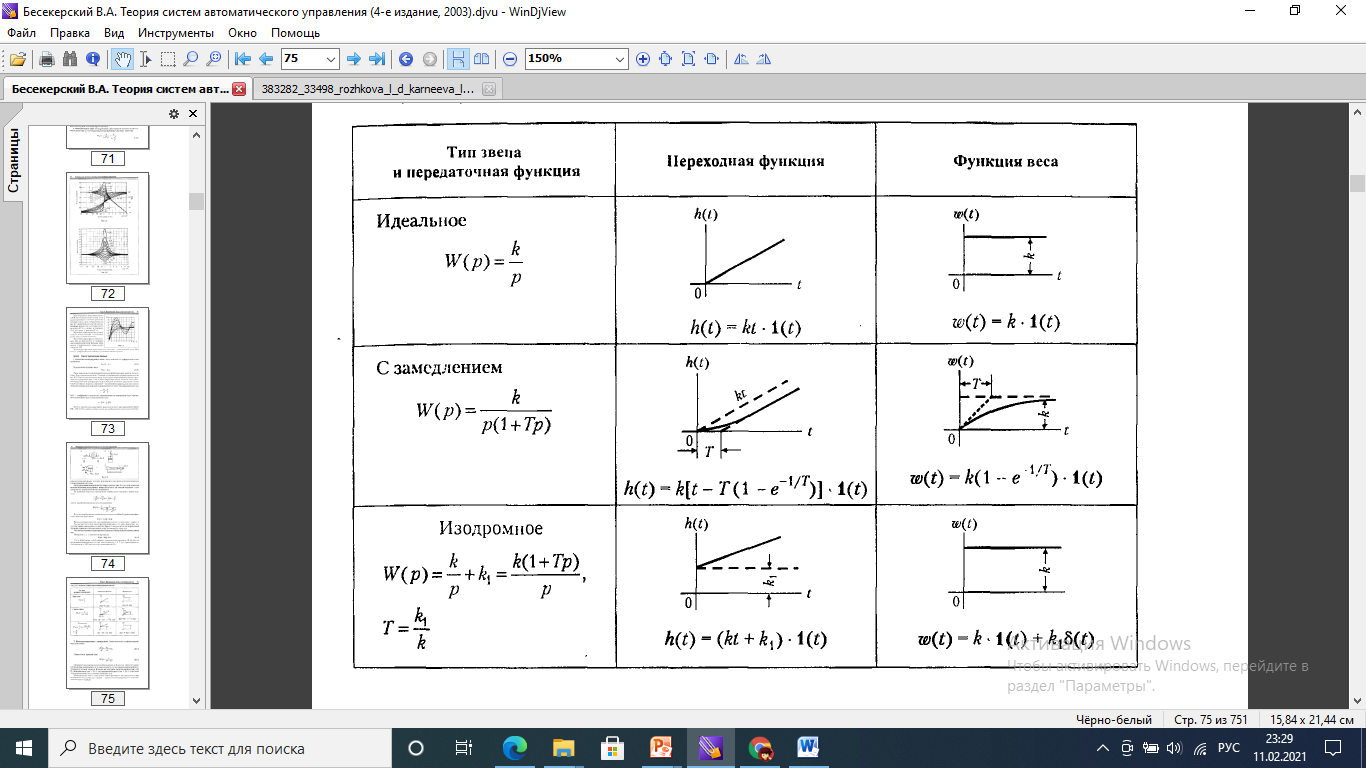This screenshot has width=1366, height=768.
Task: Click thumbnail panel scroll down arrow
Action: click(196, 700)
